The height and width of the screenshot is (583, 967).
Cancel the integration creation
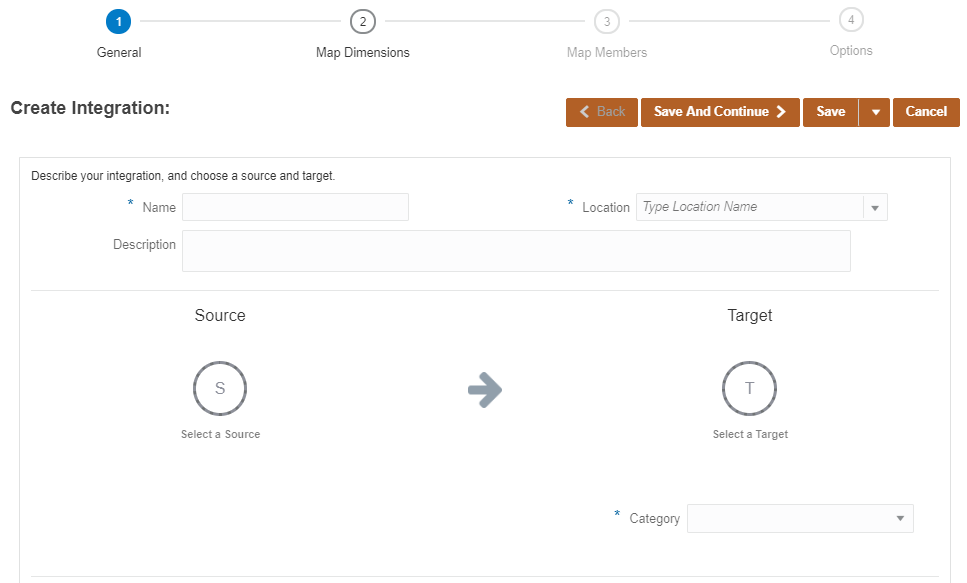click(925, 112)
